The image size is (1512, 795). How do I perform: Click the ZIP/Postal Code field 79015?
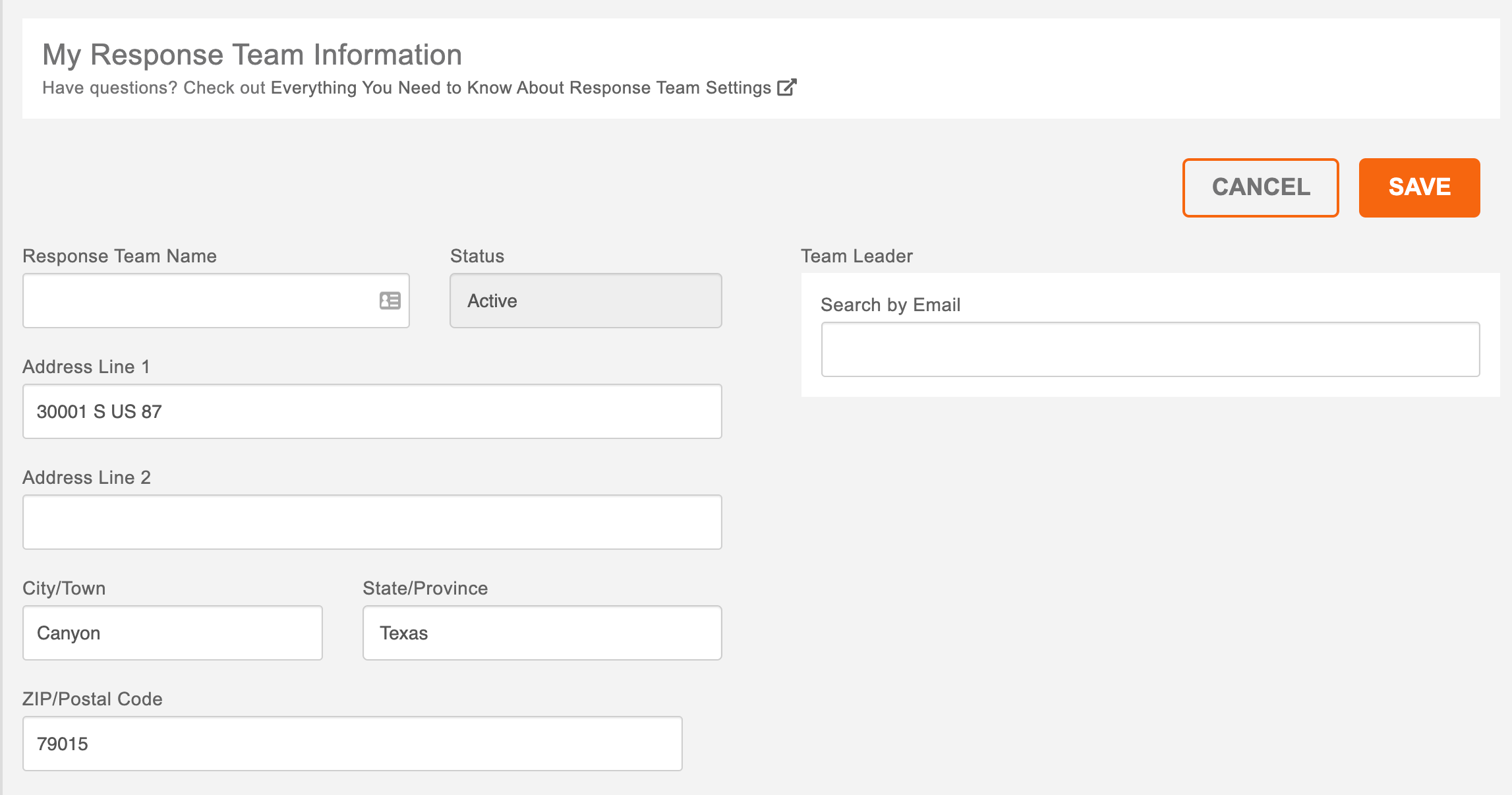pyautogui.click(x=352, y=744)
